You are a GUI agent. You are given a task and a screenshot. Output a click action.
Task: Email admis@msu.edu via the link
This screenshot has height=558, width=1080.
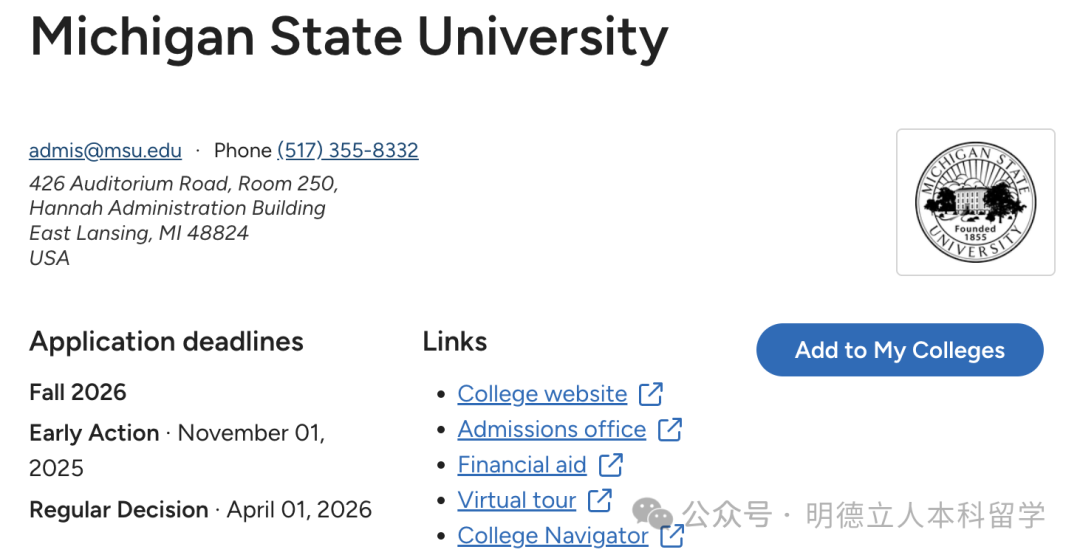click(x=105, y=151)
